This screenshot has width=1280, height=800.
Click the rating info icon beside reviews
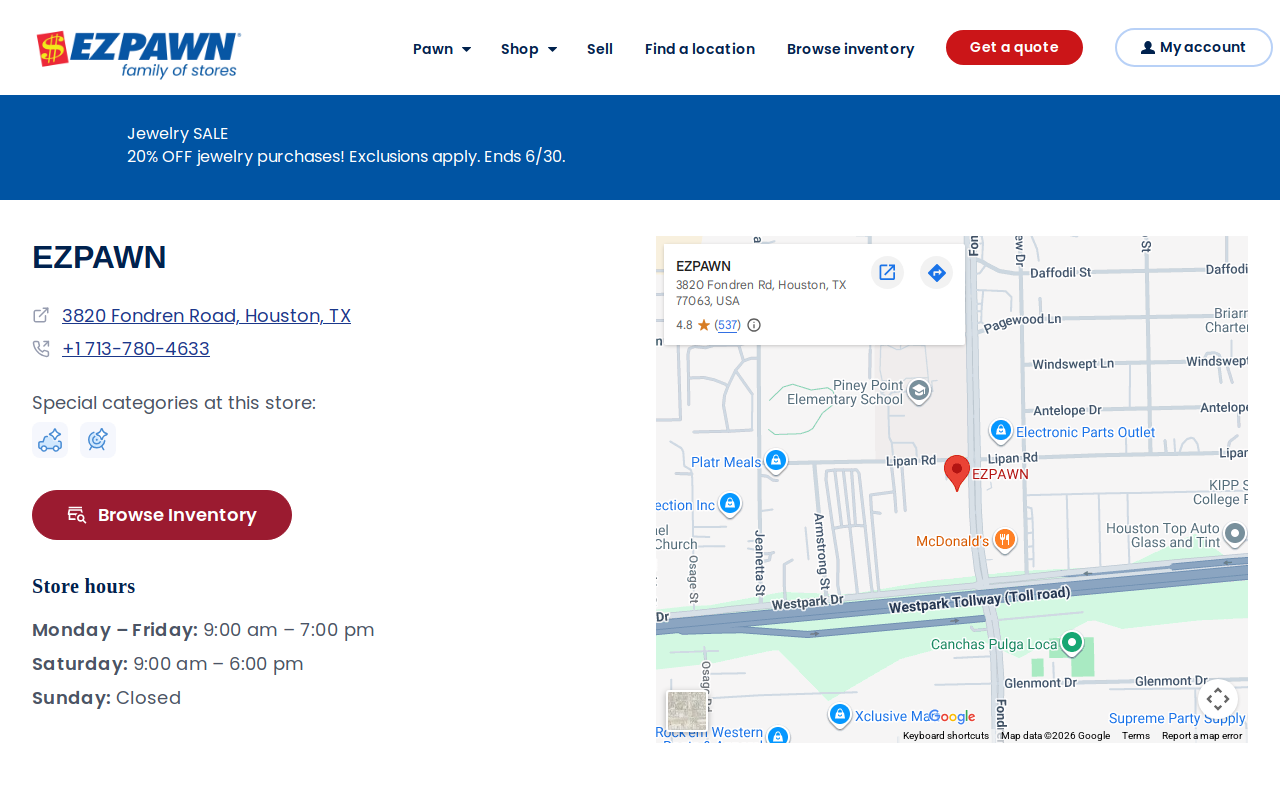coord(754,325)
